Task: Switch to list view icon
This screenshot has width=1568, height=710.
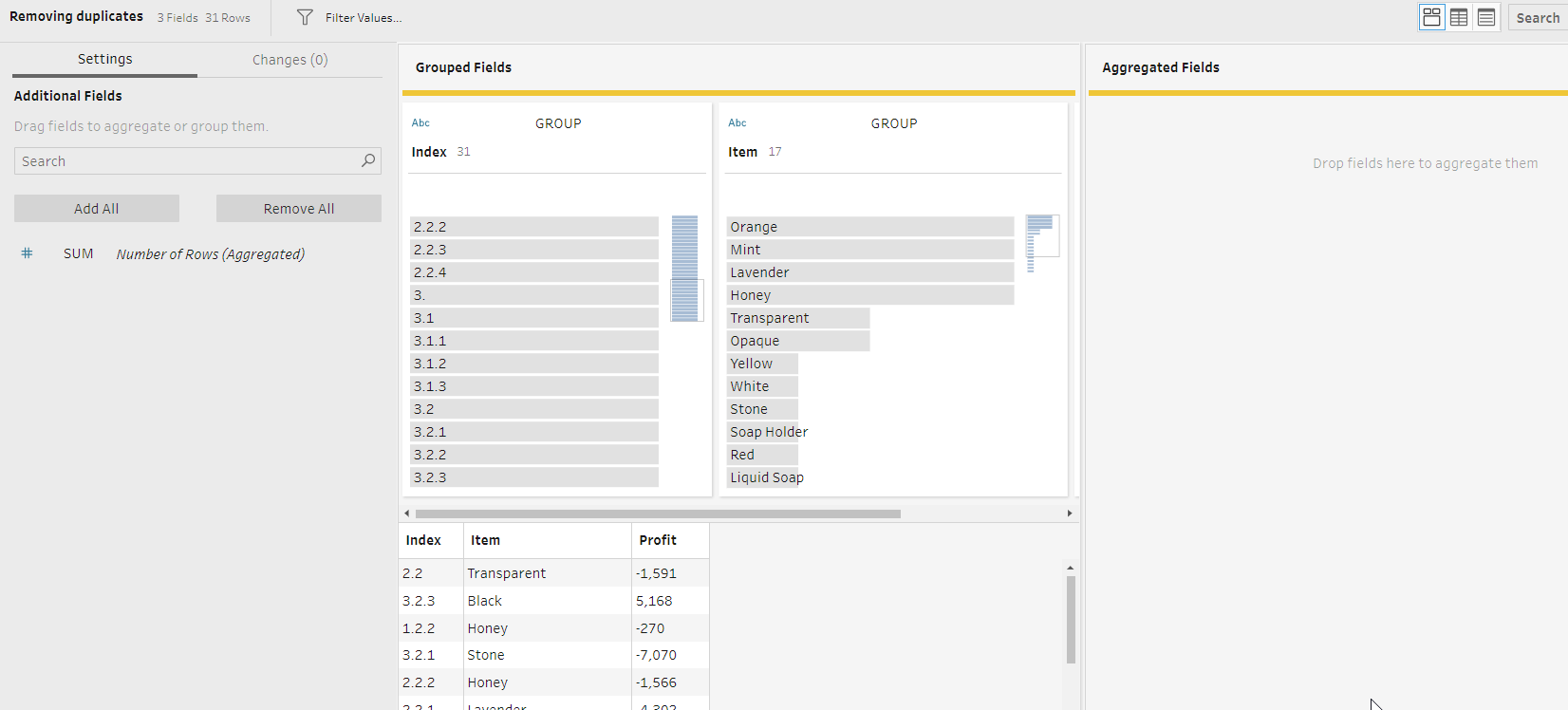Action: coord(1486,17)
